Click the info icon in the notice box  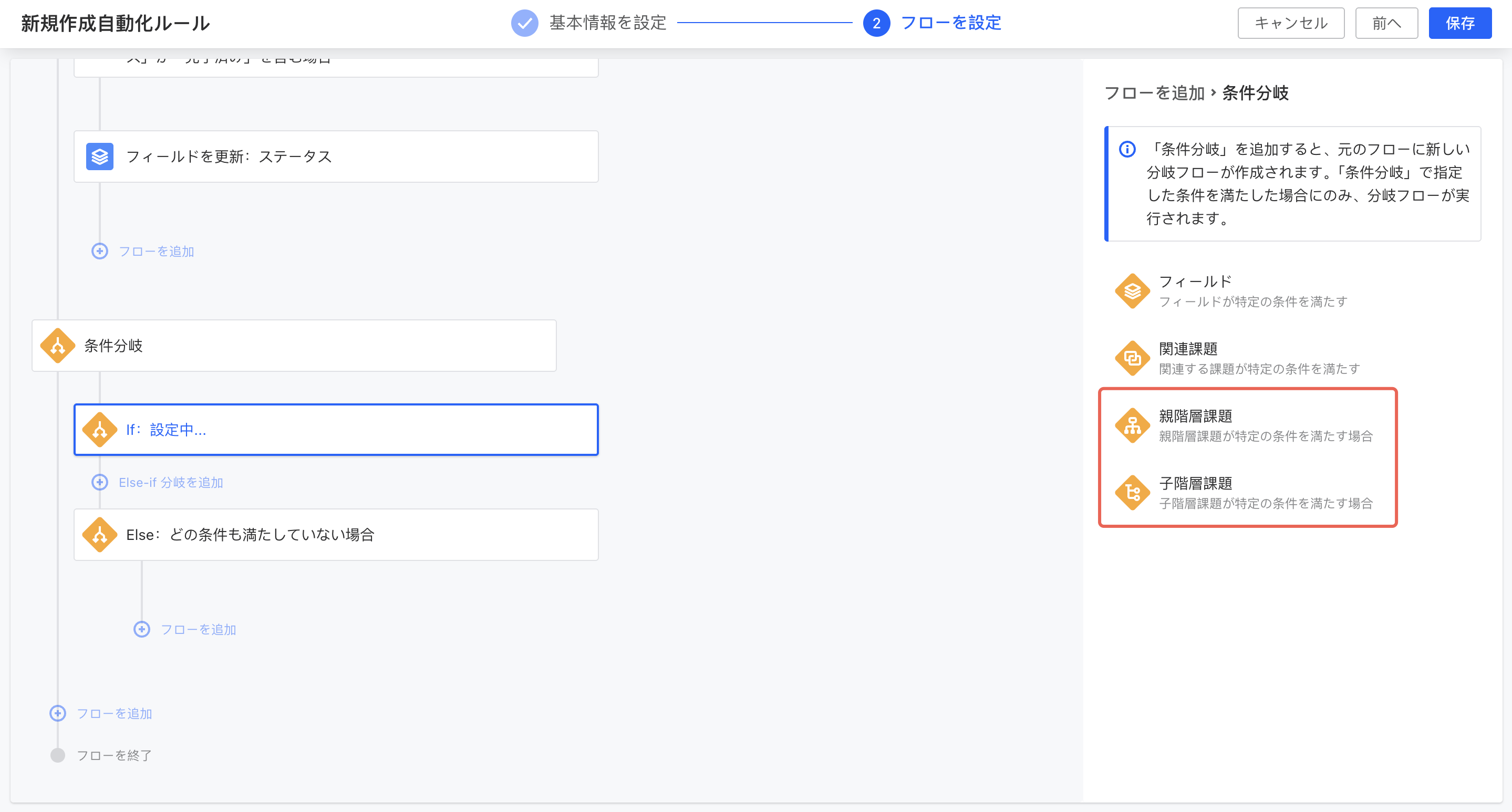pos(1127,149)
